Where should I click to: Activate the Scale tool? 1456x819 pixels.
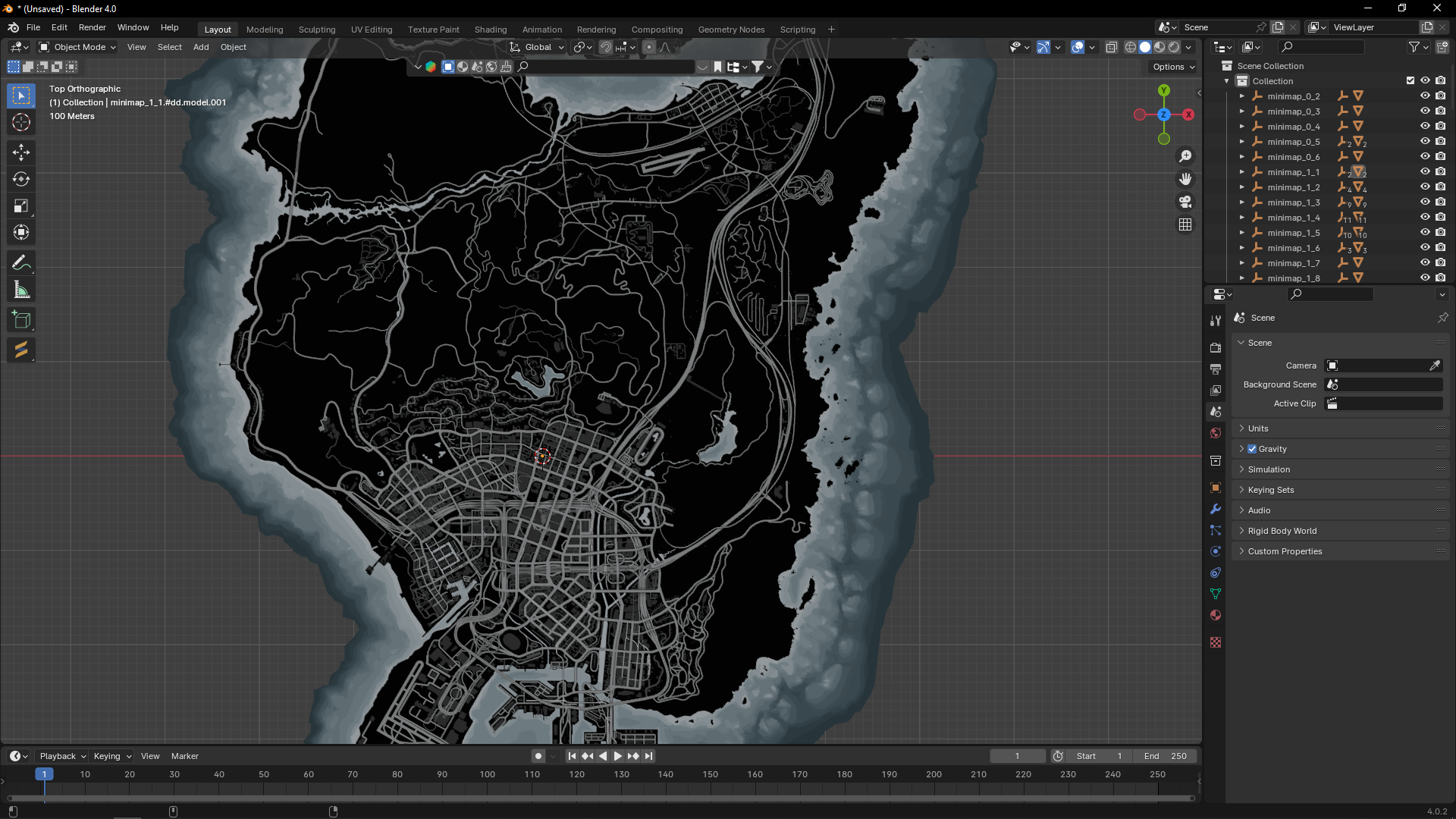point(21,206)
